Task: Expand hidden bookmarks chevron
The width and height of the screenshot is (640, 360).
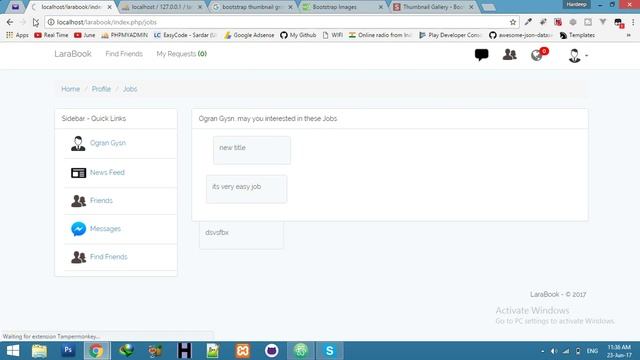Action: [x=629, y=35]
